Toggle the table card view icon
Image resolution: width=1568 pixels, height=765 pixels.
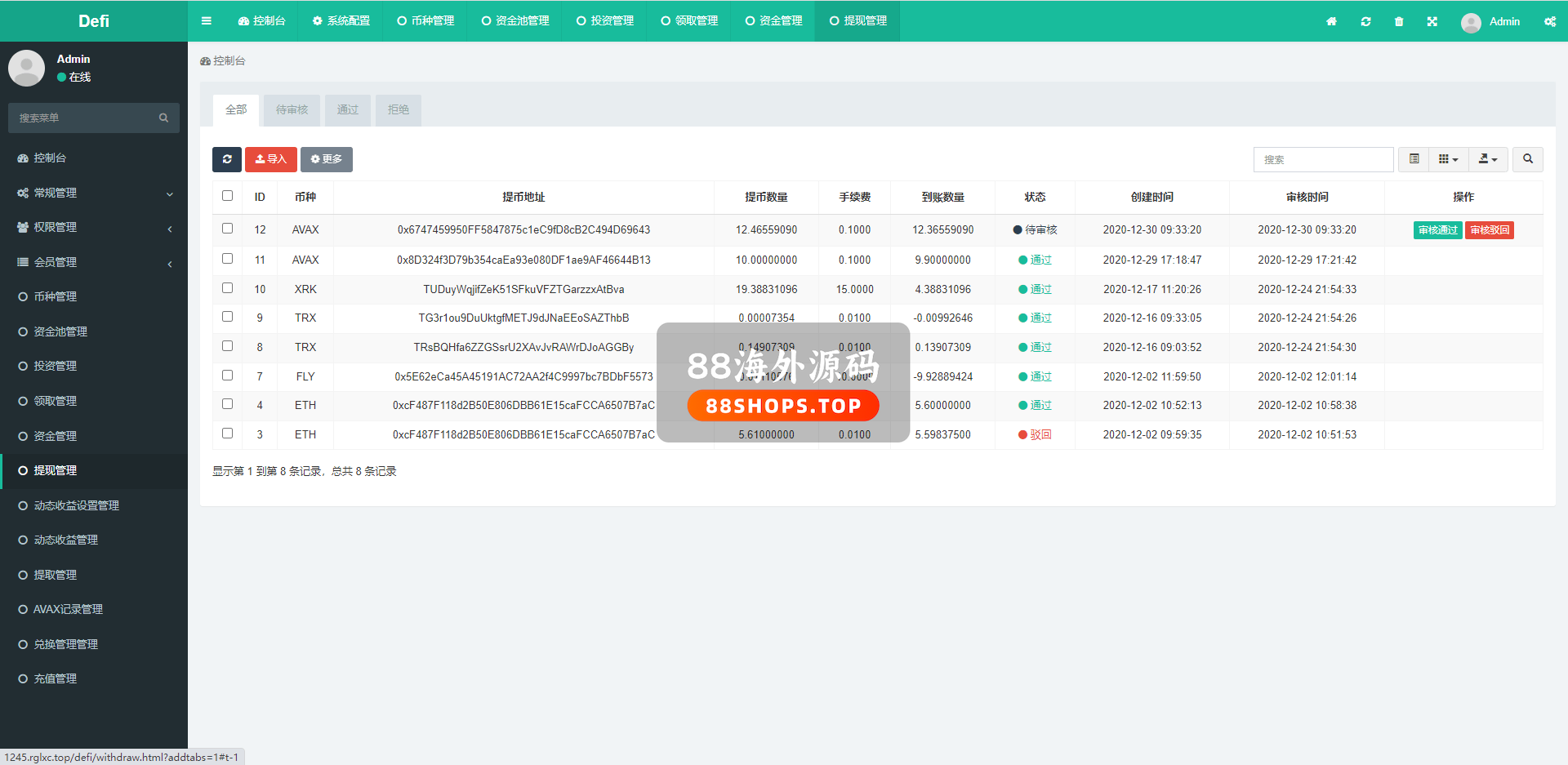(x=1414, y=159)
